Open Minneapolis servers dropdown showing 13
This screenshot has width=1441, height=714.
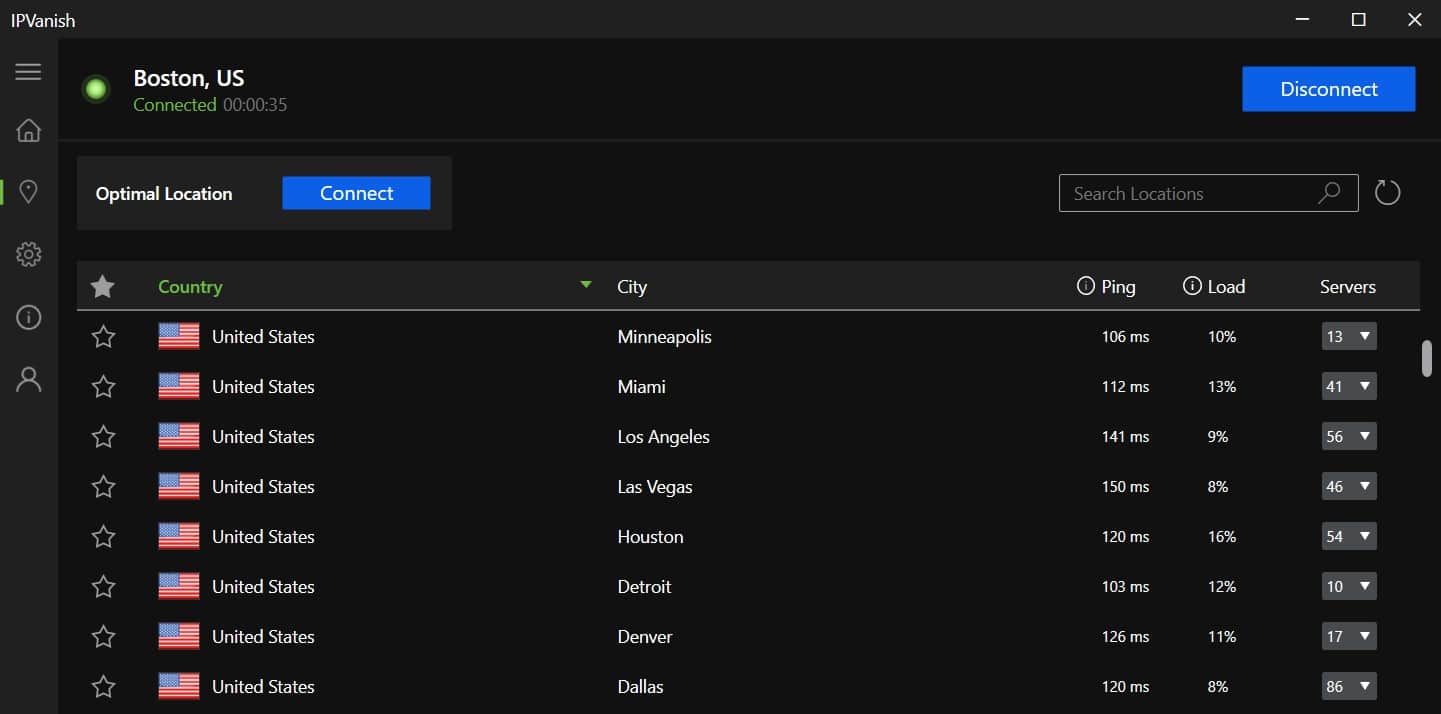1349,336
